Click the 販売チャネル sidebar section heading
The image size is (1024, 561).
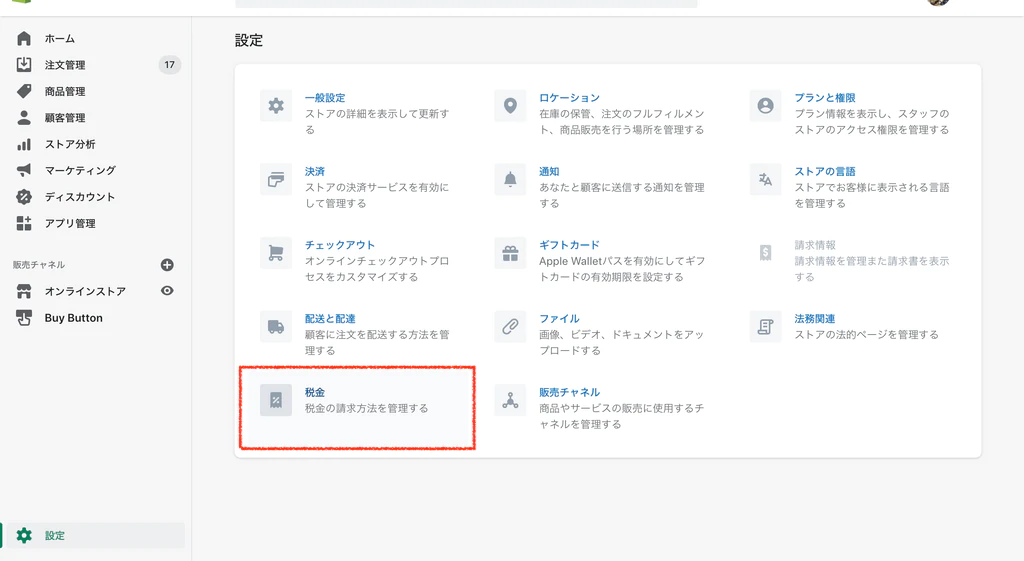[x=39, y=264]
